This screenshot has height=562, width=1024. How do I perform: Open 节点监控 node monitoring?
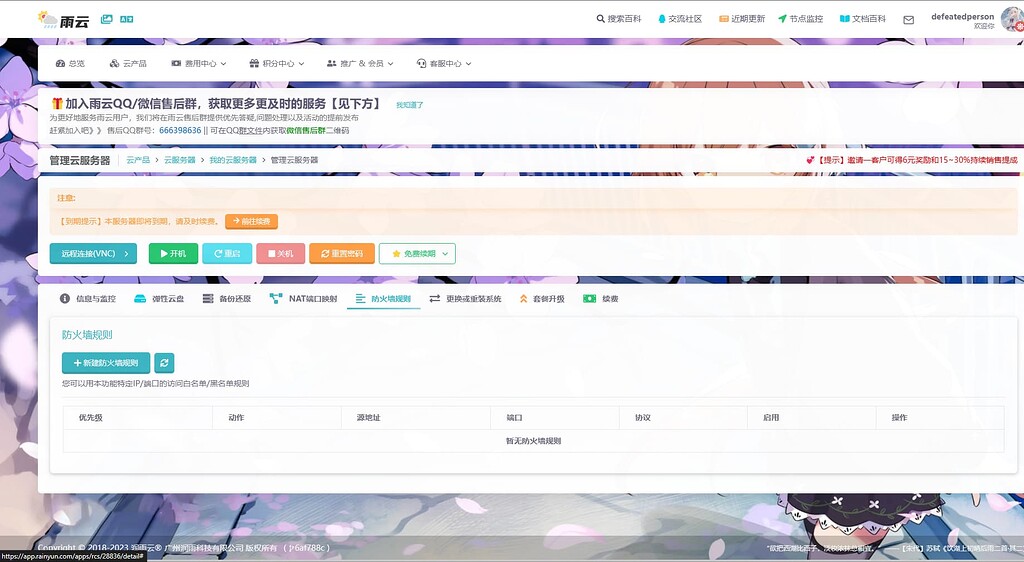tap(801, 19)
